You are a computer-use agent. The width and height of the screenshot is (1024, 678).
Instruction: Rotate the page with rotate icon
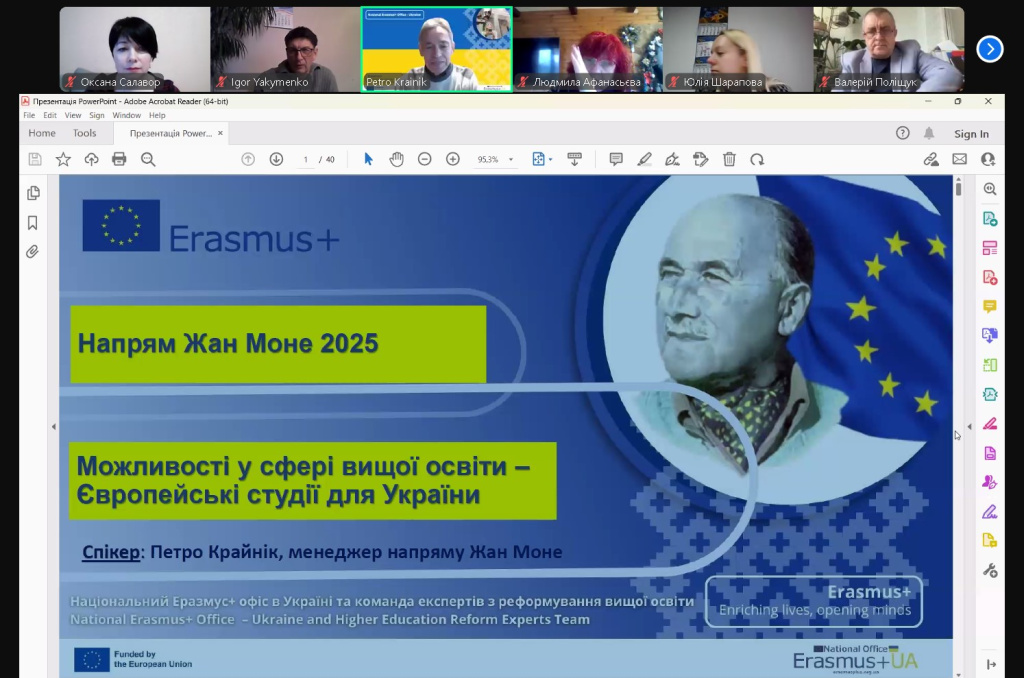[x=757, y=159]
